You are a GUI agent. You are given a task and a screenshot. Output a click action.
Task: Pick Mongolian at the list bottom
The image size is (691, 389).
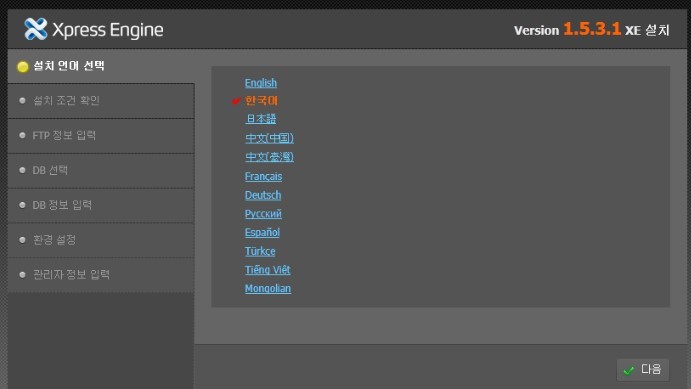[268, 289]
